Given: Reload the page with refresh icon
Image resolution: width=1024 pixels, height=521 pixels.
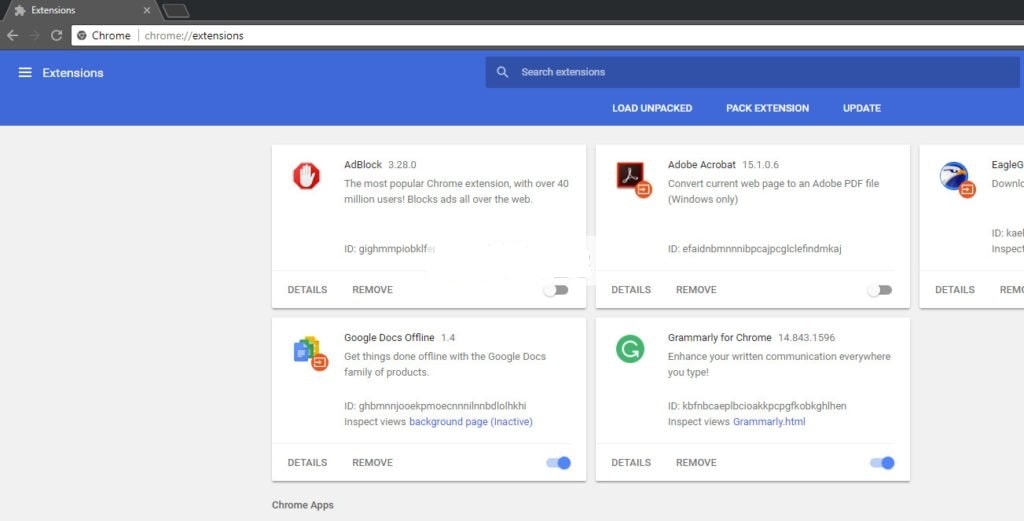Looking at the screenshot, I should point(56,35).
